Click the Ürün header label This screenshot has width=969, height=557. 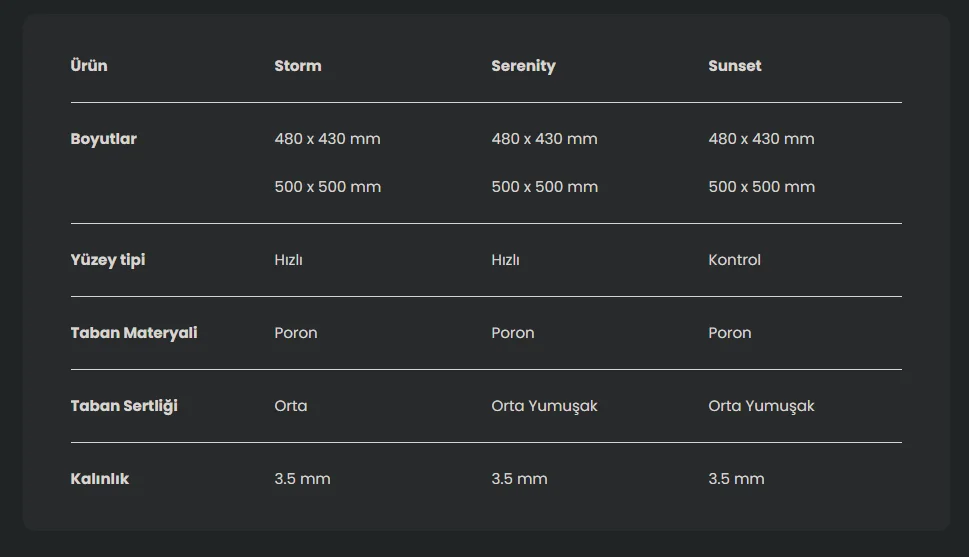pyautogui.click(x=89, y=66)
